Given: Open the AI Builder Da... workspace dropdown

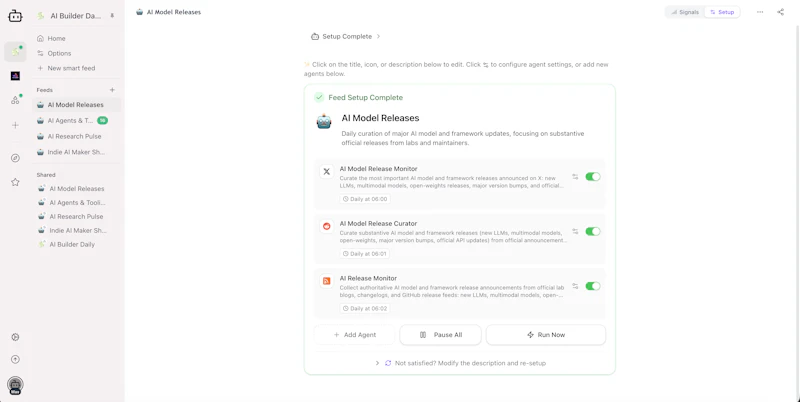Looking at the screenshot, I should pyautogui.click(x=76, y=16).
